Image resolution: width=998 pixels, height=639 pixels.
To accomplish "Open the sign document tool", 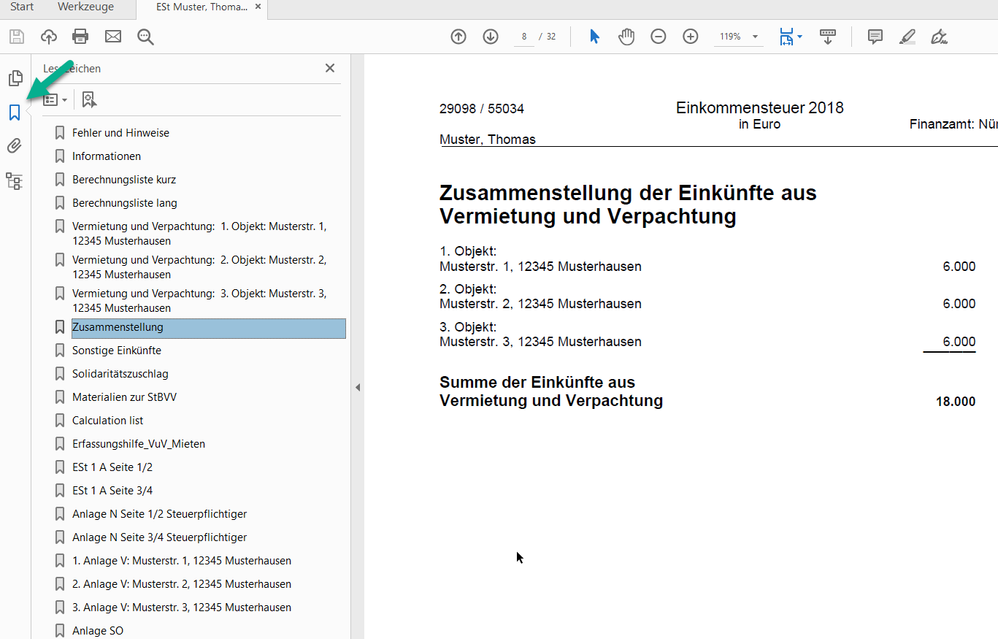I will tap(939, 37).
